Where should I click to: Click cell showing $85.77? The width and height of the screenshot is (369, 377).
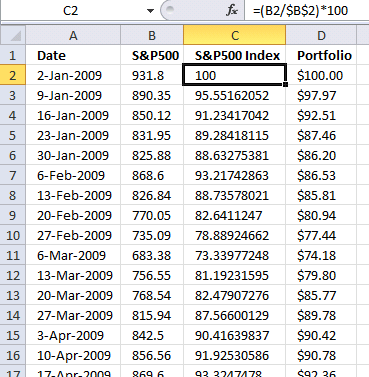pyautogui.click(x=321, y=295)
